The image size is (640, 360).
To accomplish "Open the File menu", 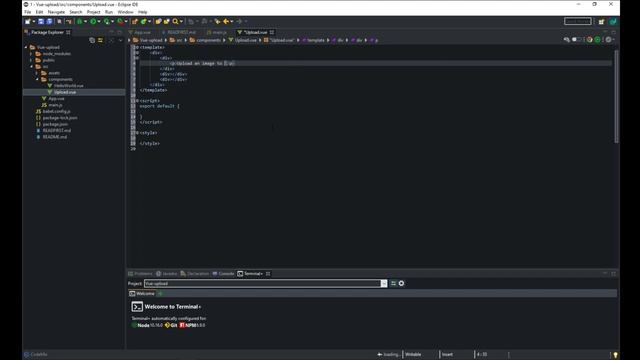I will click(27, 12).
